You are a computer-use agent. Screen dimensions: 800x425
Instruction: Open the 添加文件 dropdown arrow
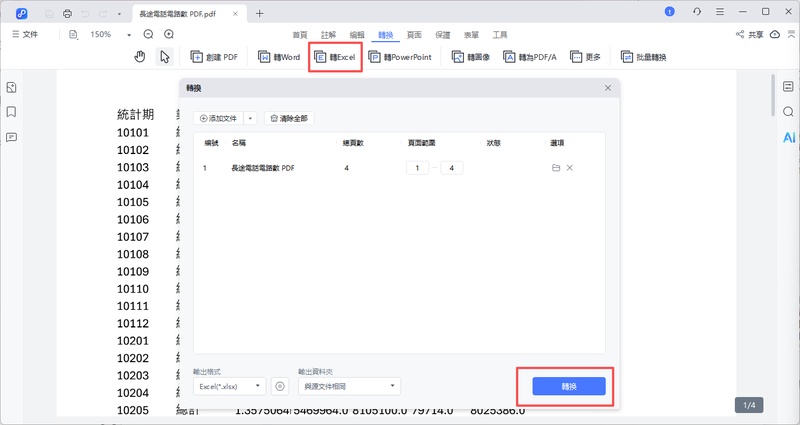[250, 118]
